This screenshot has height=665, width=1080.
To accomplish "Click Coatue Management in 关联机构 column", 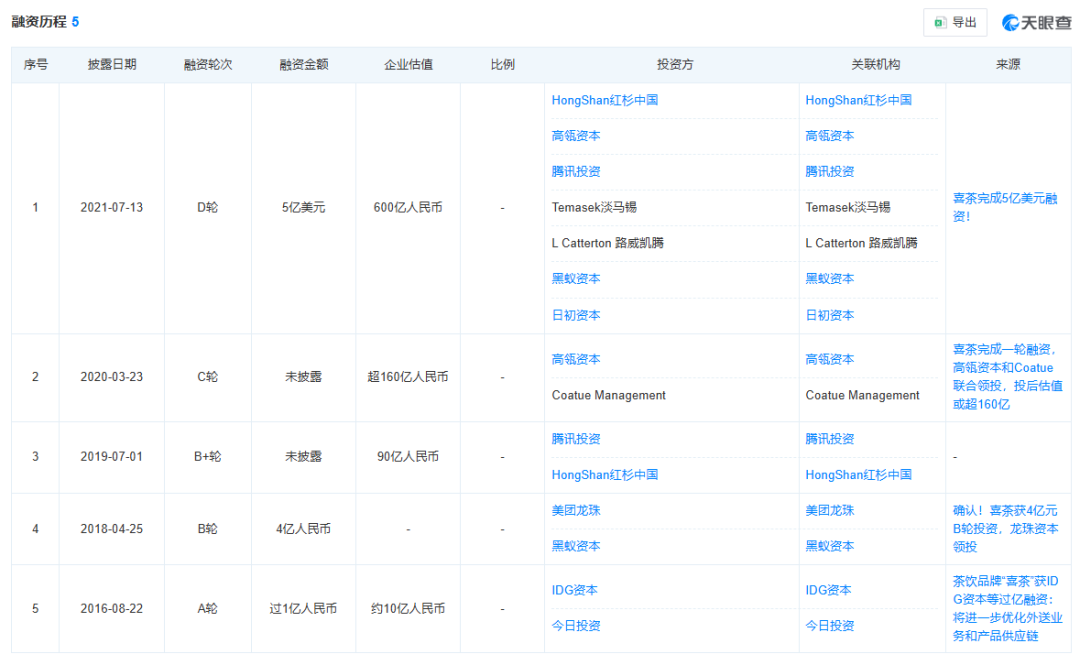I will click(x=862, y=396).
